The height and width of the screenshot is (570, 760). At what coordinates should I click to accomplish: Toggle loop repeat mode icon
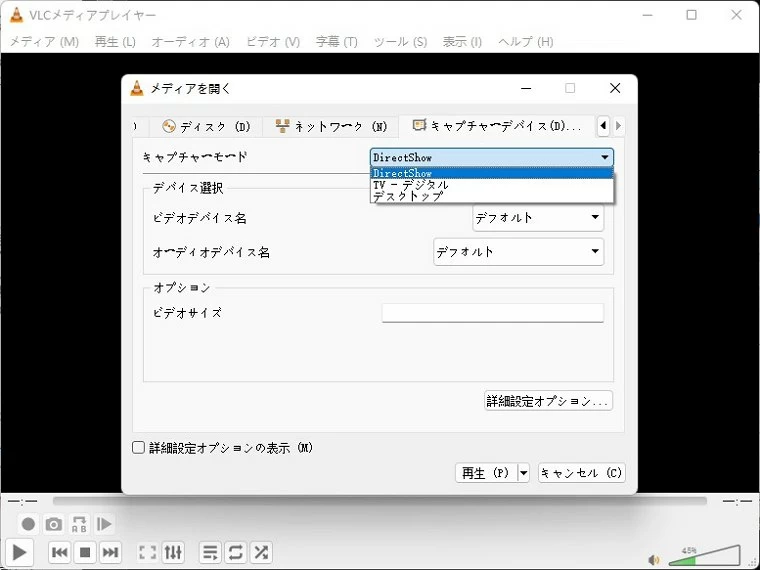click(236, 552)
